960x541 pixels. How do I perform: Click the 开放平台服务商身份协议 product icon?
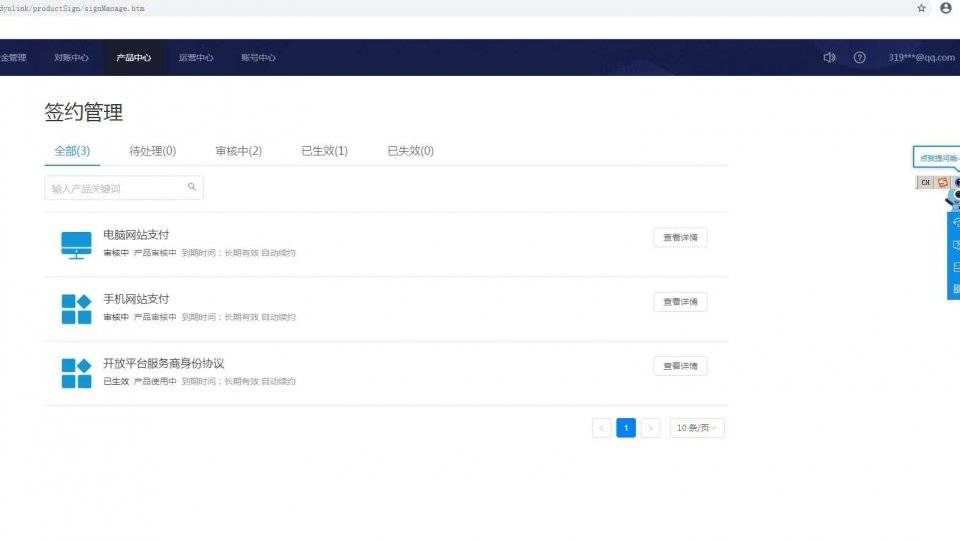76,372
